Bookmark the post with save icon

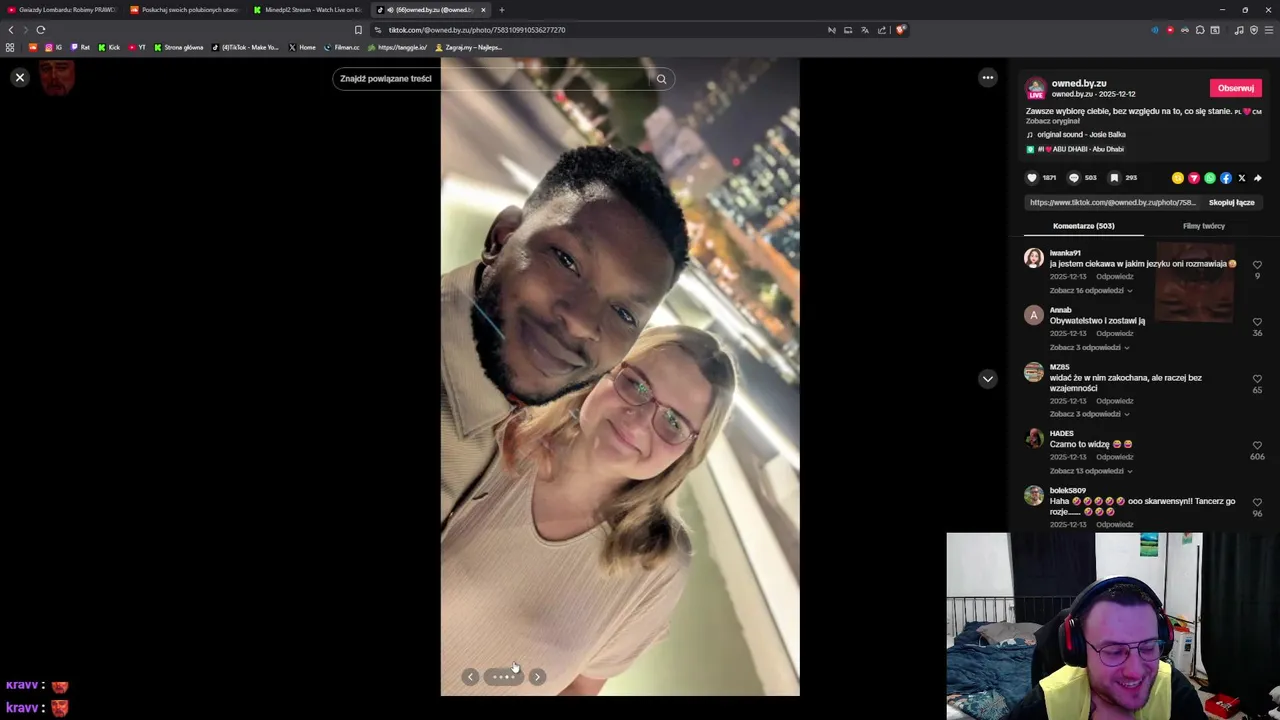(1114, 178)
